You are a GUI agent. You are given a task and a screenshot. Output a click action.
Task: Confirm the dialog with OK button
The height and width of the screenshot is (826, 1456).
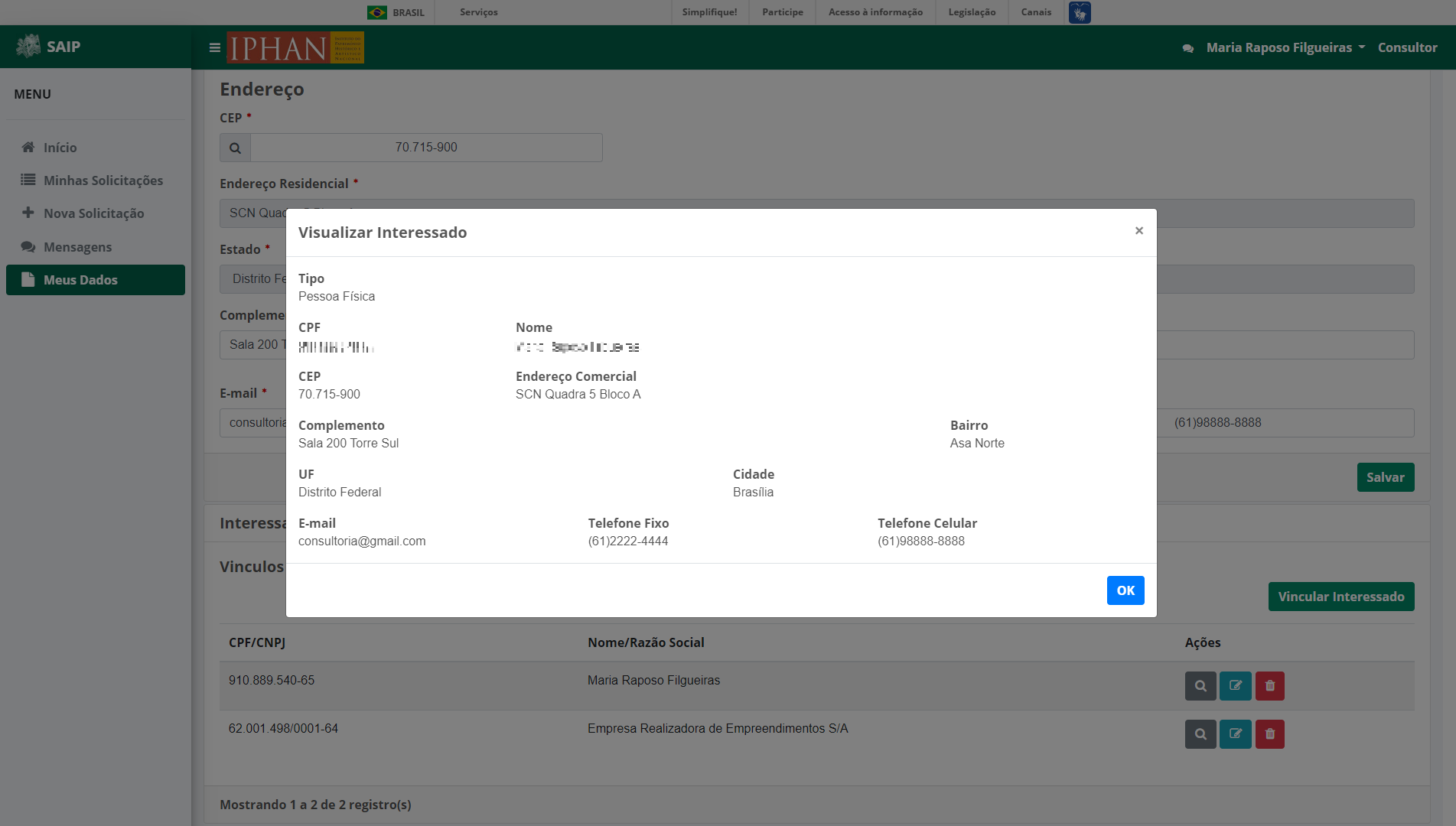pos(1125,590)
